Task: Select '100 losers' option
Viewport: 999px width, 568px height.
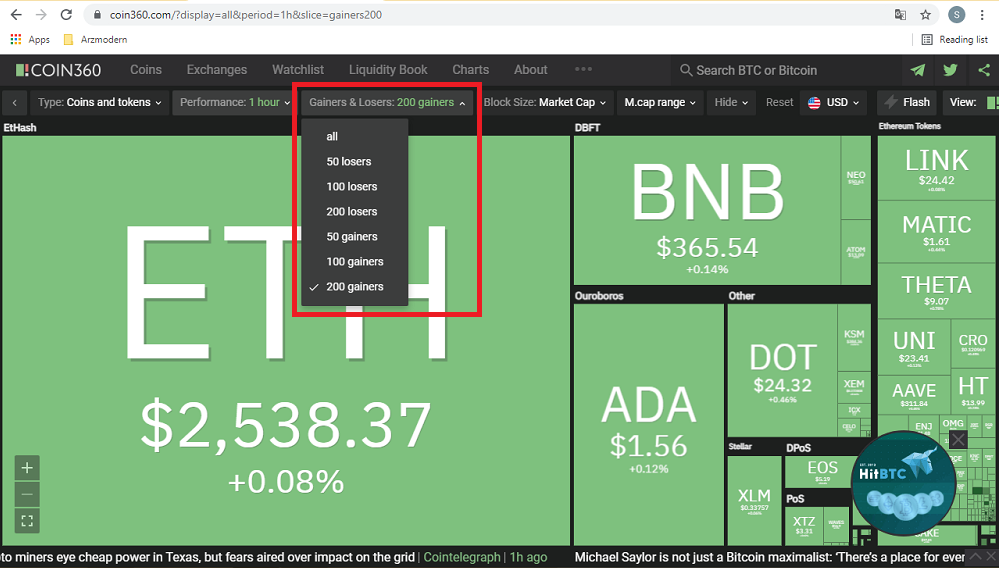Action: tap(354, 187)
